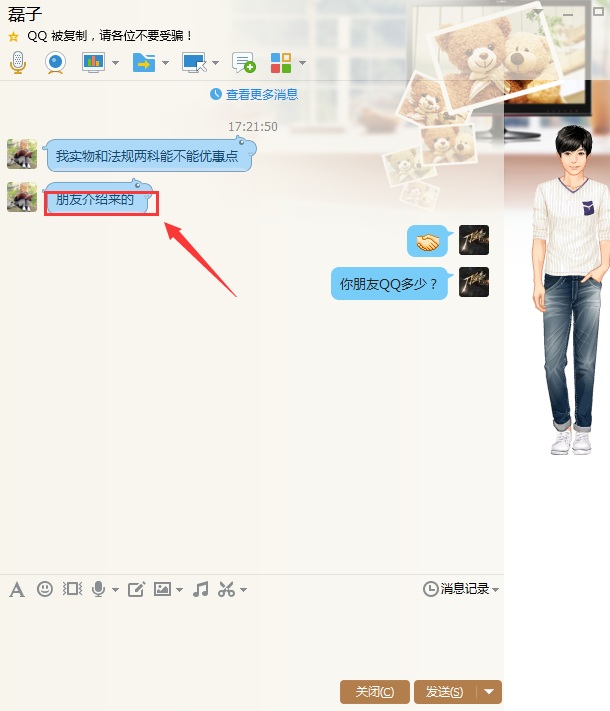The width and height of the screenshot is (610, 711).
Task: Click the remote desktop screen icon
Action: pos(194,63)
